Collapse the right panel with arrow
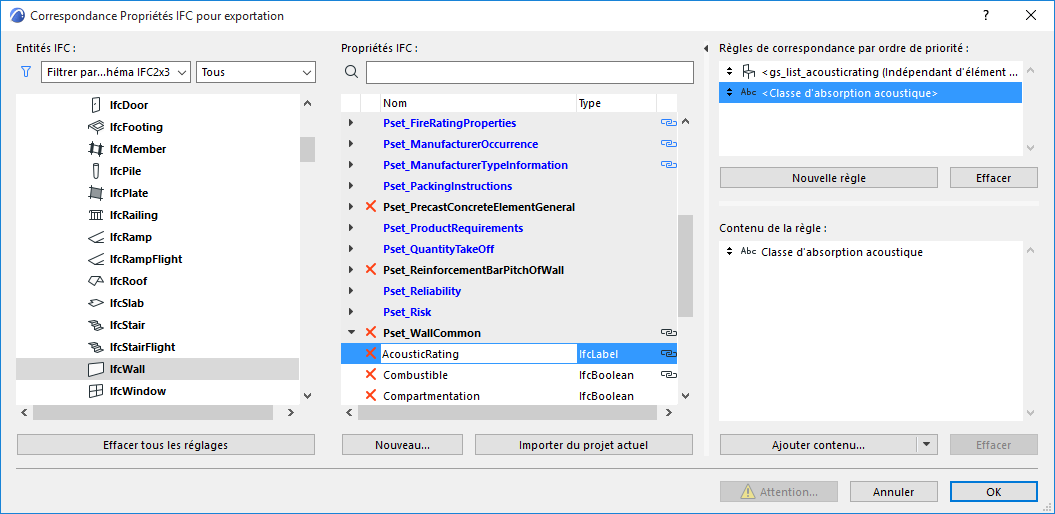The width and height of the screenshot is (1055, 514). coord(706,48)
